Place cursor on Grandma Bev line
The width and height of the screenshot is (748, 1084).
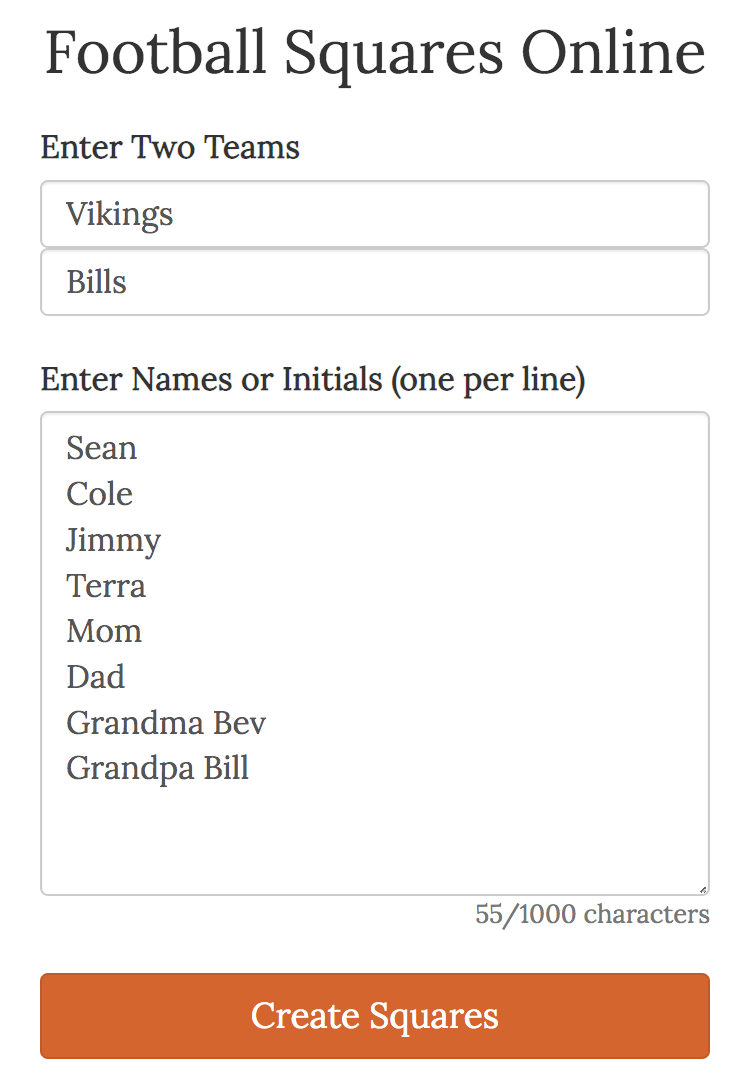[x=166, y=723]
